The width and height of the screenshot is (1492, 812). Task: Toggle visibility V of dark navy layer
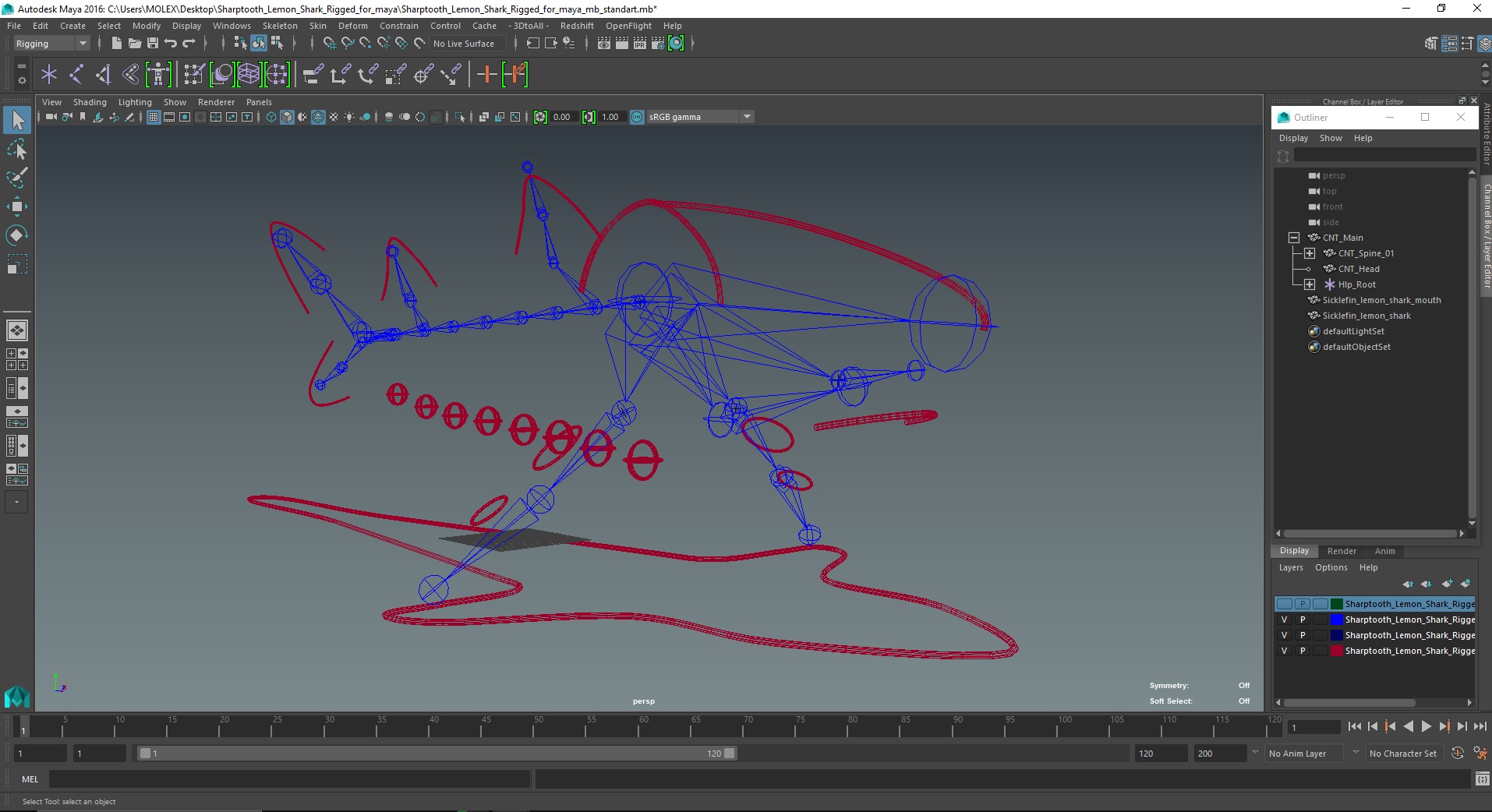click(x=1284, y=635)
